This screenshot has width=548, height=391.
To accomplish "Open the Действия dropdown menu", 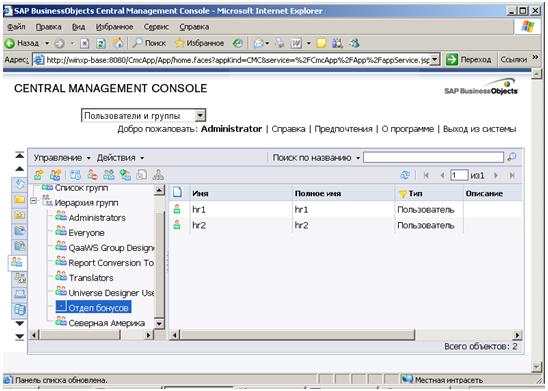I will [120, 158].
